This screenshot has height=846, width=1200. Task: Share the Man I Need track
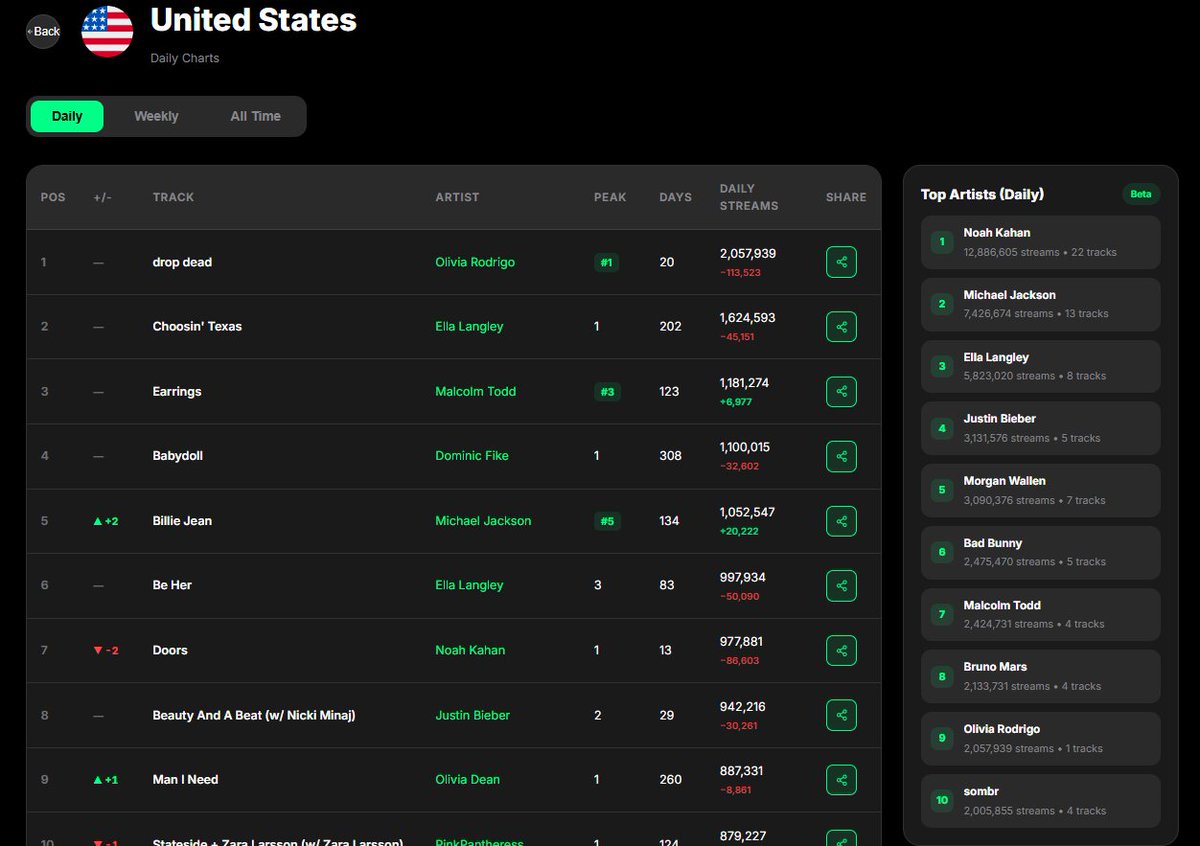(x=841, y=780)
